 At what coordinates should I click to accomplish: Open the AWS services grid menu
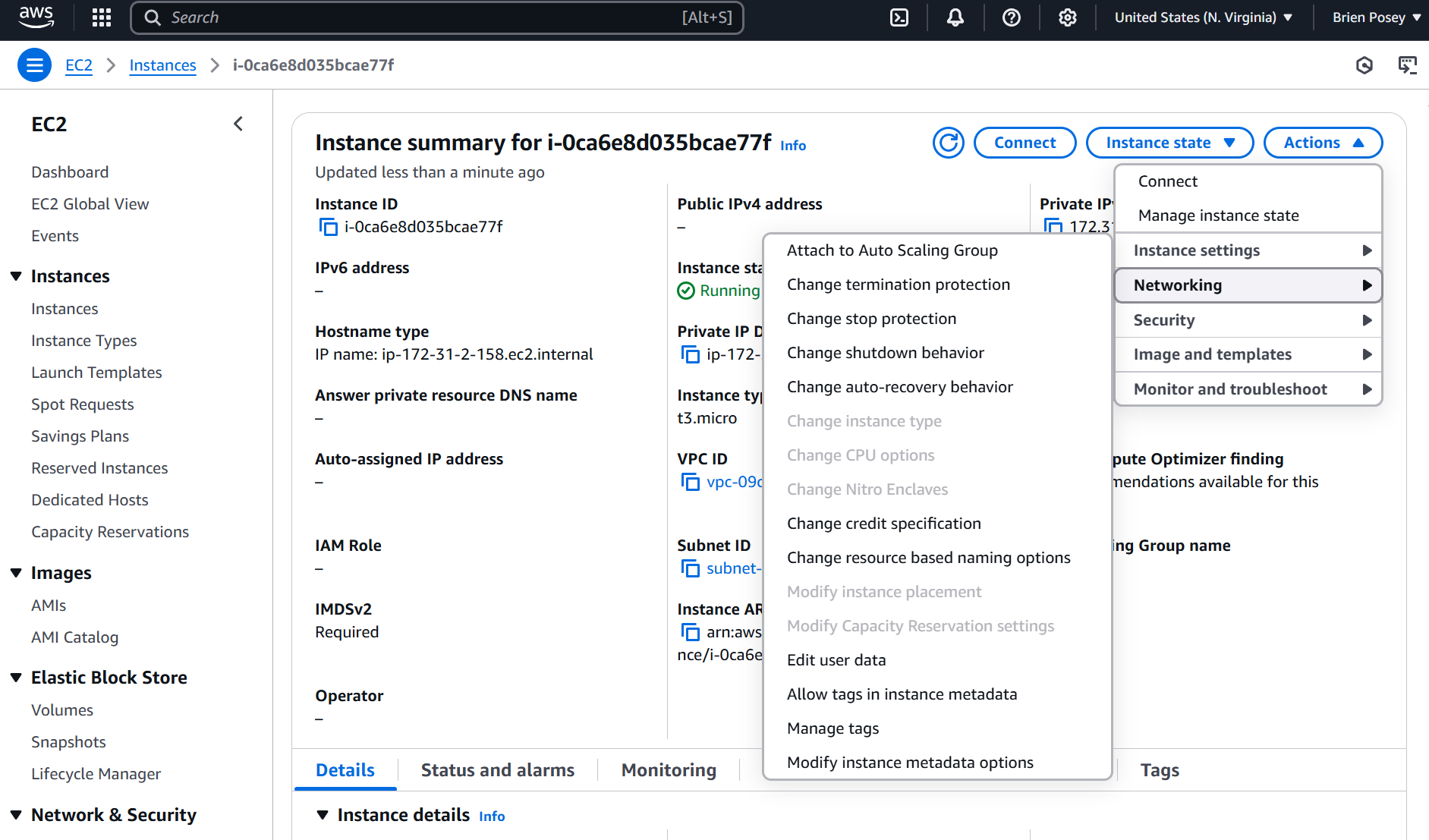click(x=102, y=17)
